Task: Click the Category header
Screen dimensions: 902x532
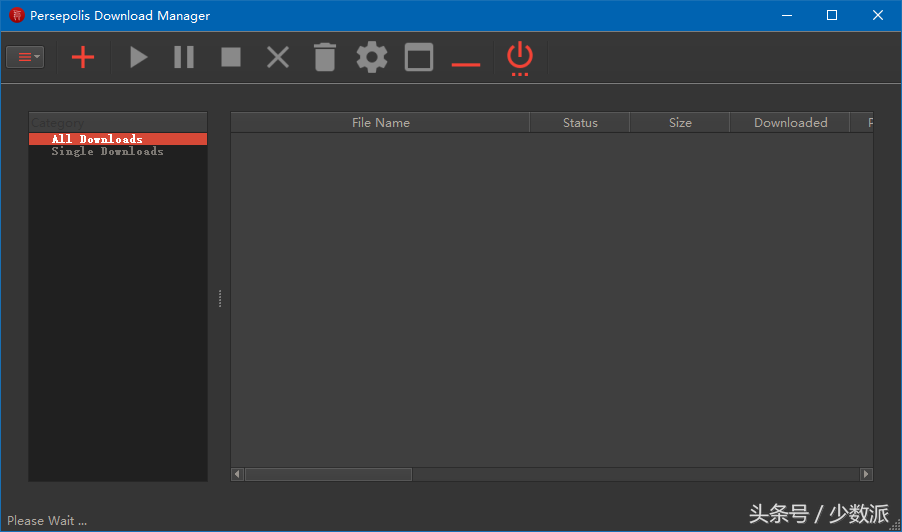Action: click(x=118, y=123)
